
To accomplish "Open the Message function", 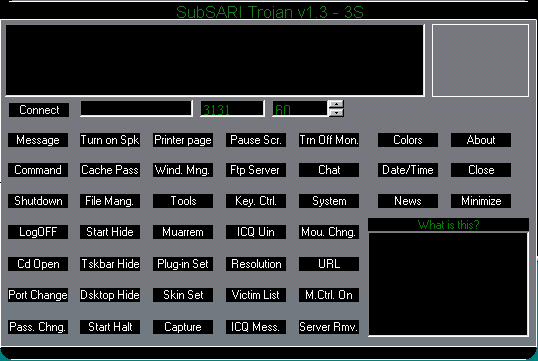I will [x=38, y=140].
